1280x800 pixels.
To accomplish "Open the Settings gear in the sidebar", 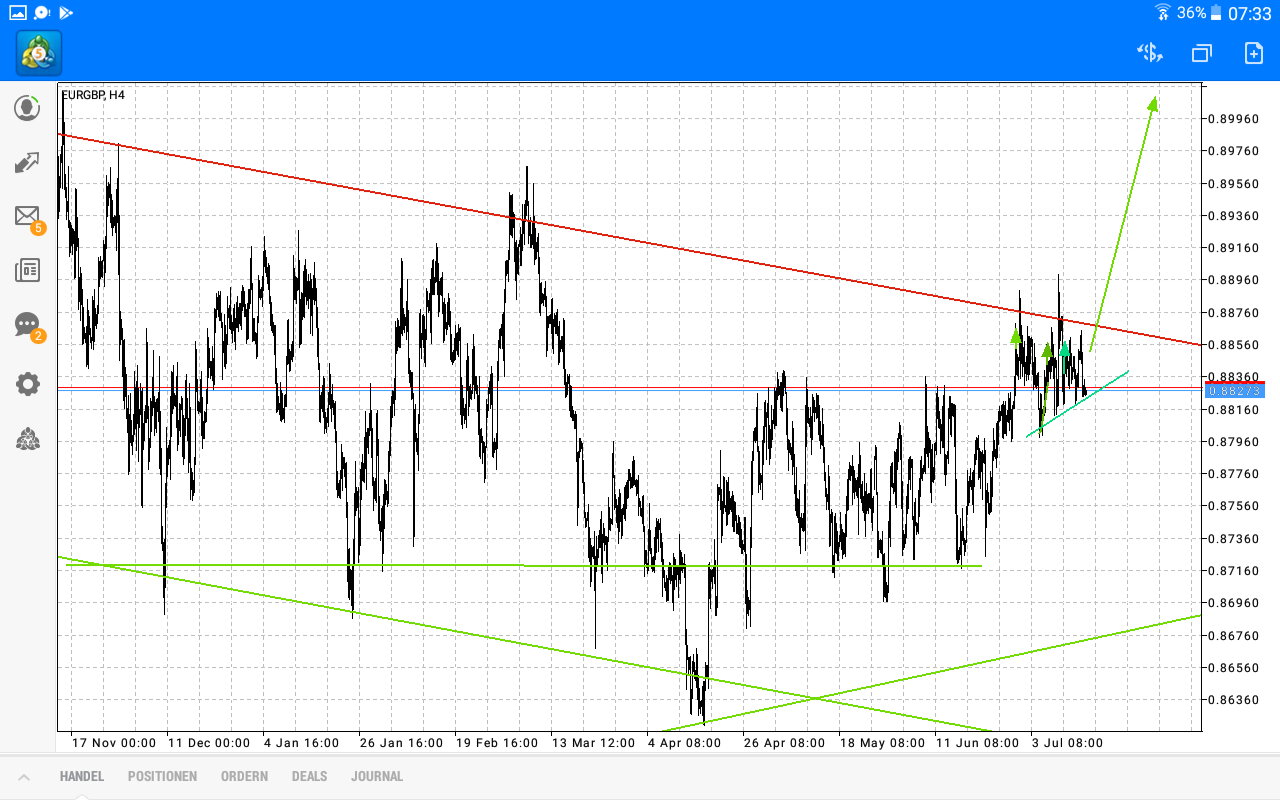I will point(27,384).
